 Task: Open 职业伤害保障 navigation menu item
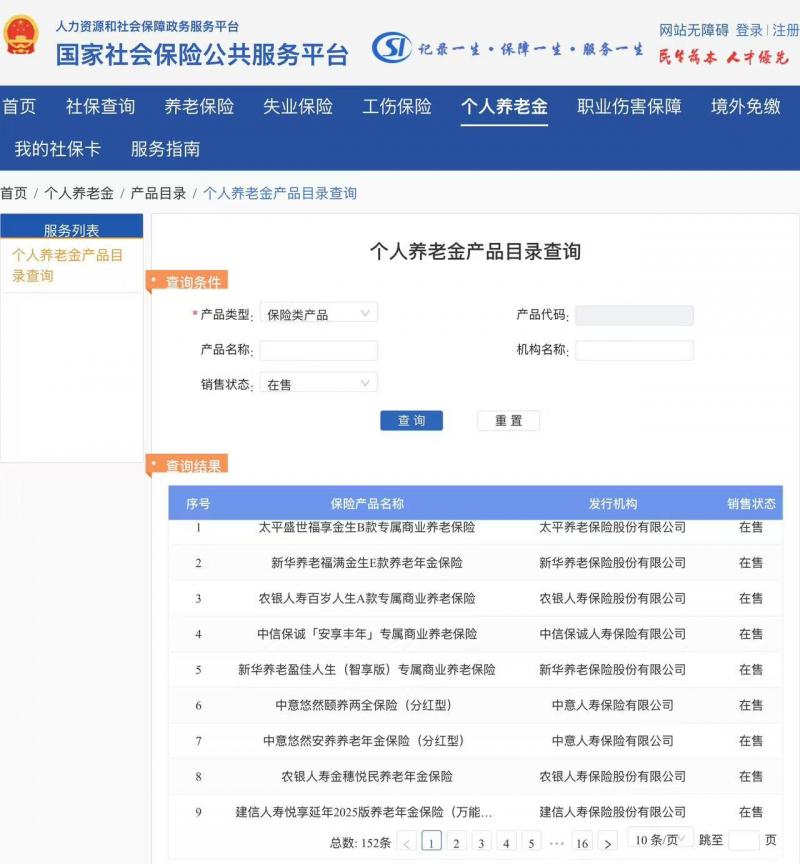tap(629, 106)
